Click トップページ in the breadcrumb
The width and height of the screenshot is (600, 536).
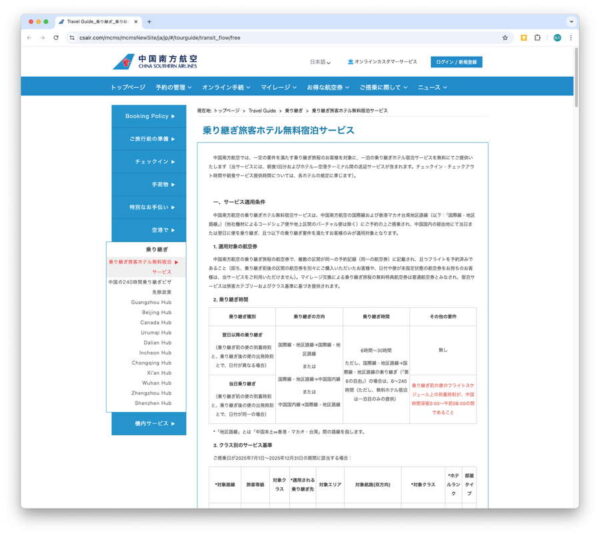226,111
